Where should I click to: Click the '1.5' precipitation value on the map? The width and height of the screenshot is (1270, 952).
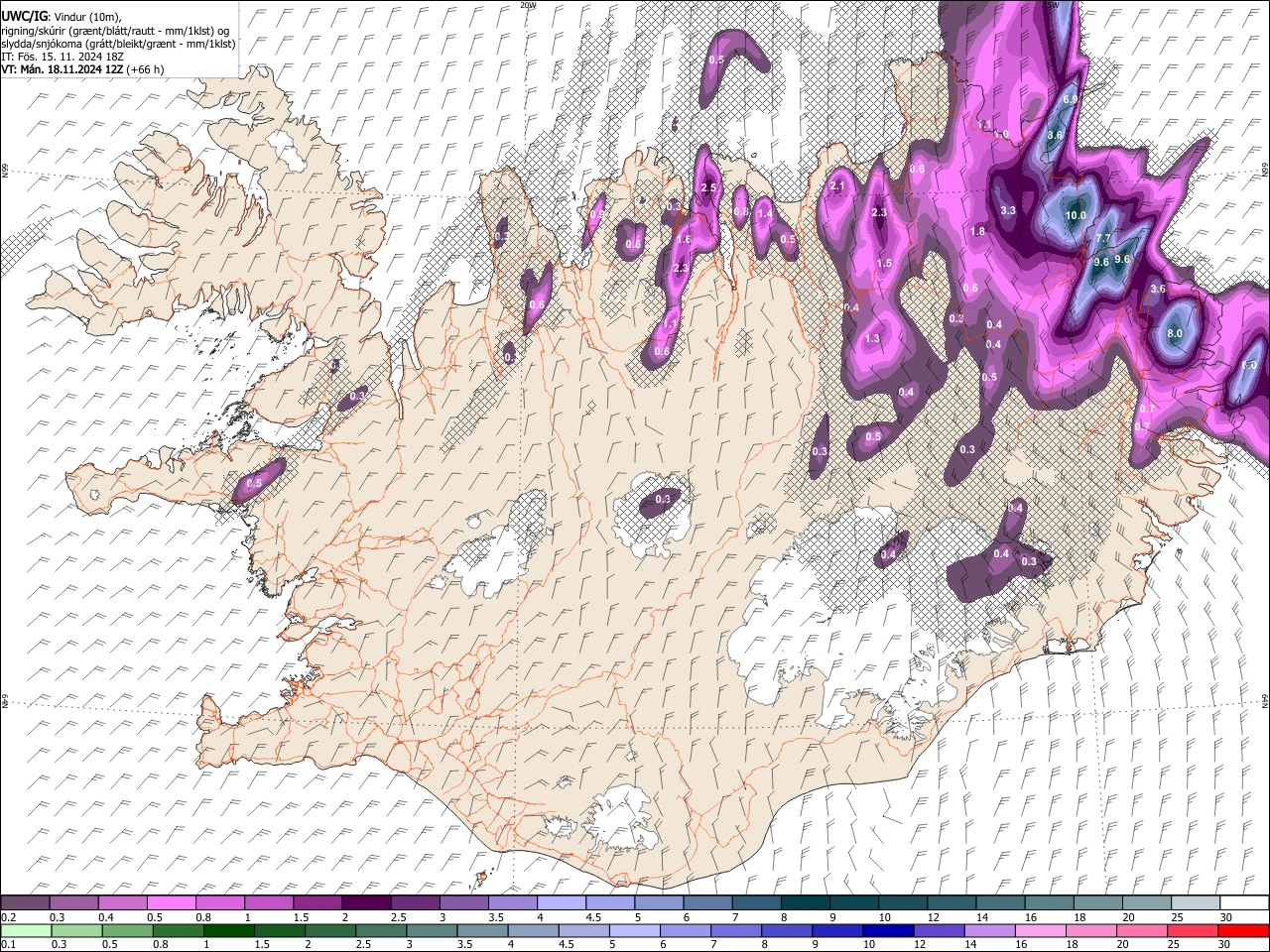pyautogui.click(x=884, y=263)
